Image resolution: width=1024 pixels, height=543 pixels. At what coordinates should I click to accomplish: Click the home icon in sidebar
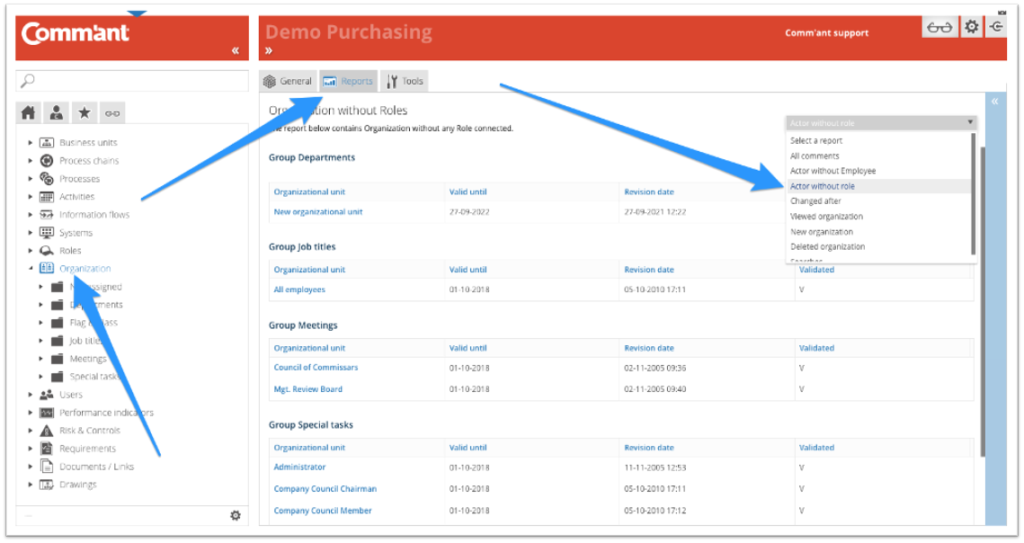coord(29,112)
